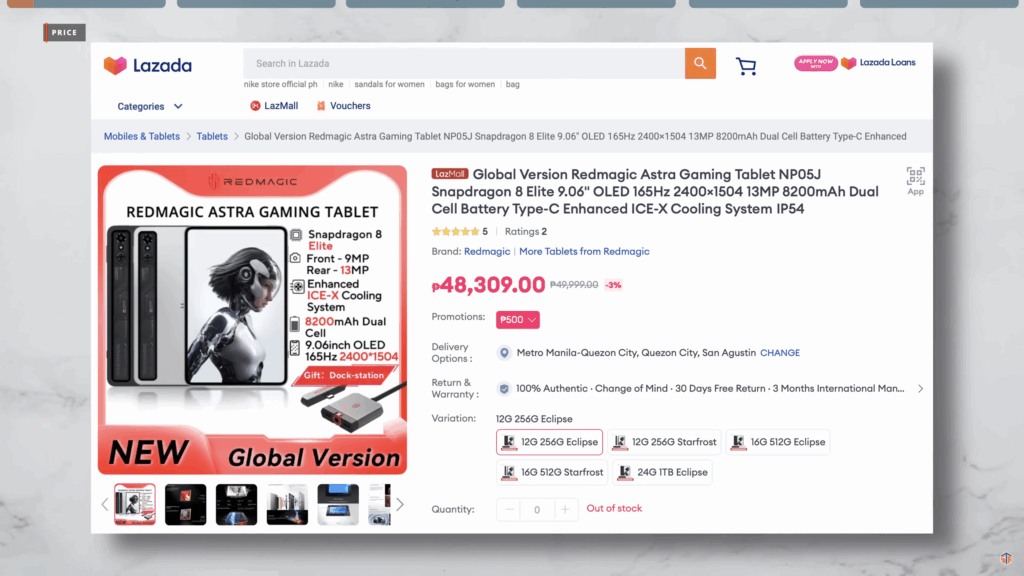Click CHANGE delivery location link
Viewport: 1024px width, 576px height.
[779, 353]
